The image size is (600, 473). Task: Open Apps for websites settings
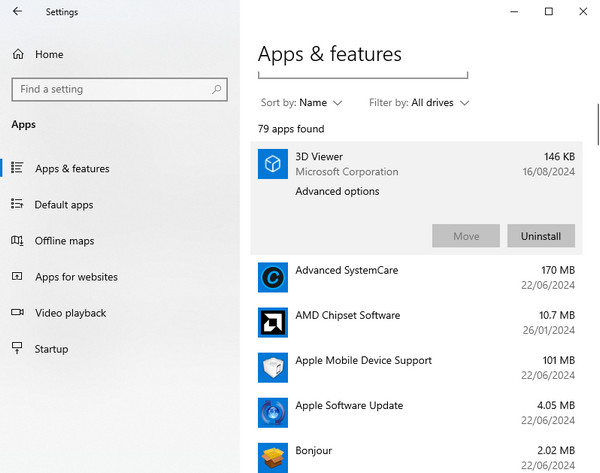[77, 277]
